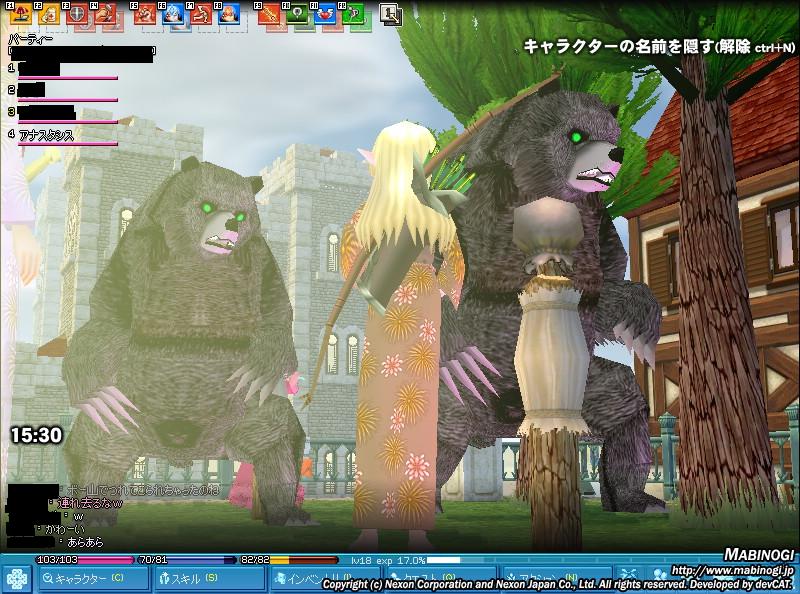800x594 pixels.
Task: Click アナスタシス's pink party HP bar
Action: [68, 144]
